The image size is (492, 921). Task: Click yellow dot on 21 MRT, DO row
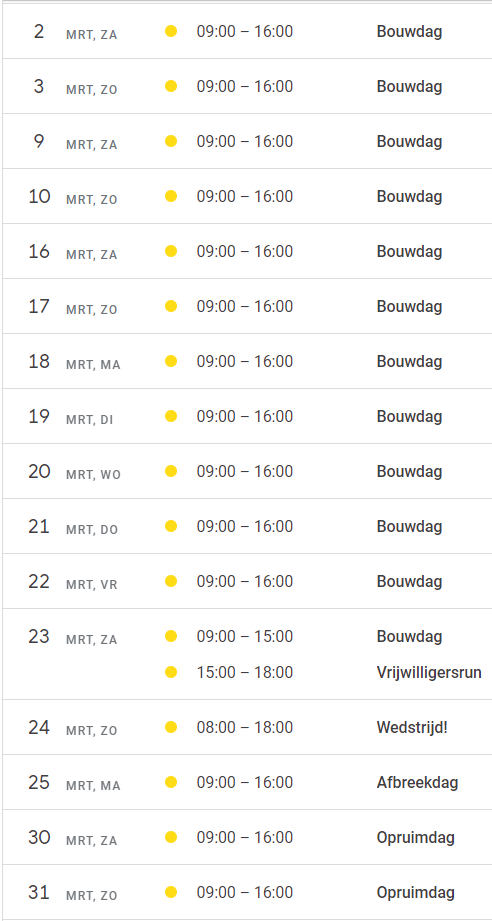point(171,526)
